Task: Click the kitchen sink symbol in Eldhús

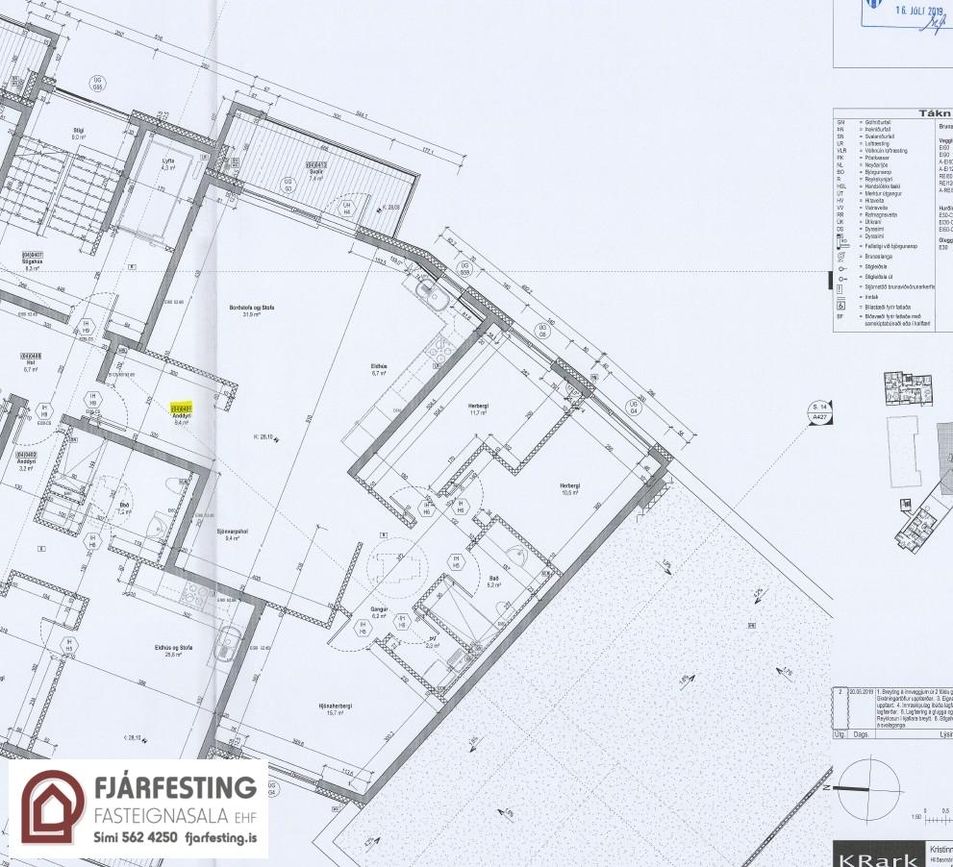Action: [433, 293]
